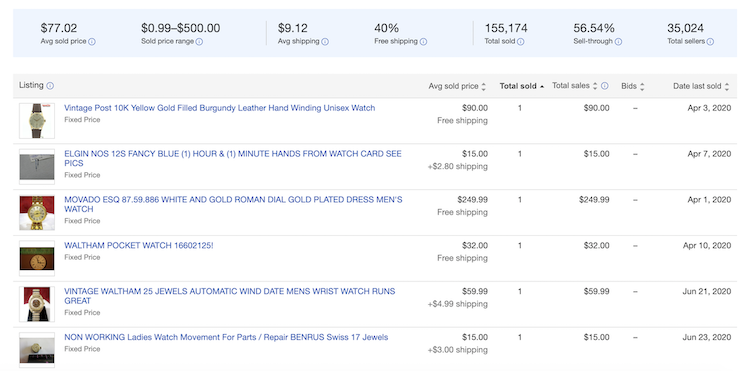Click thumbnail of VINTAGE WALTHAM 25 JEWELS watch
Screen dimensions: 749x371
37,304
